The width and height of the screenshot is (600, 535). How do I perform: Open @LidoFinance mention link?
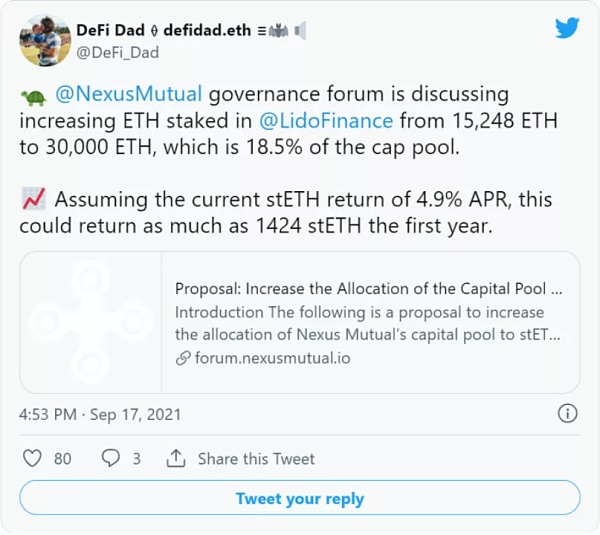[x=326, y=121]
